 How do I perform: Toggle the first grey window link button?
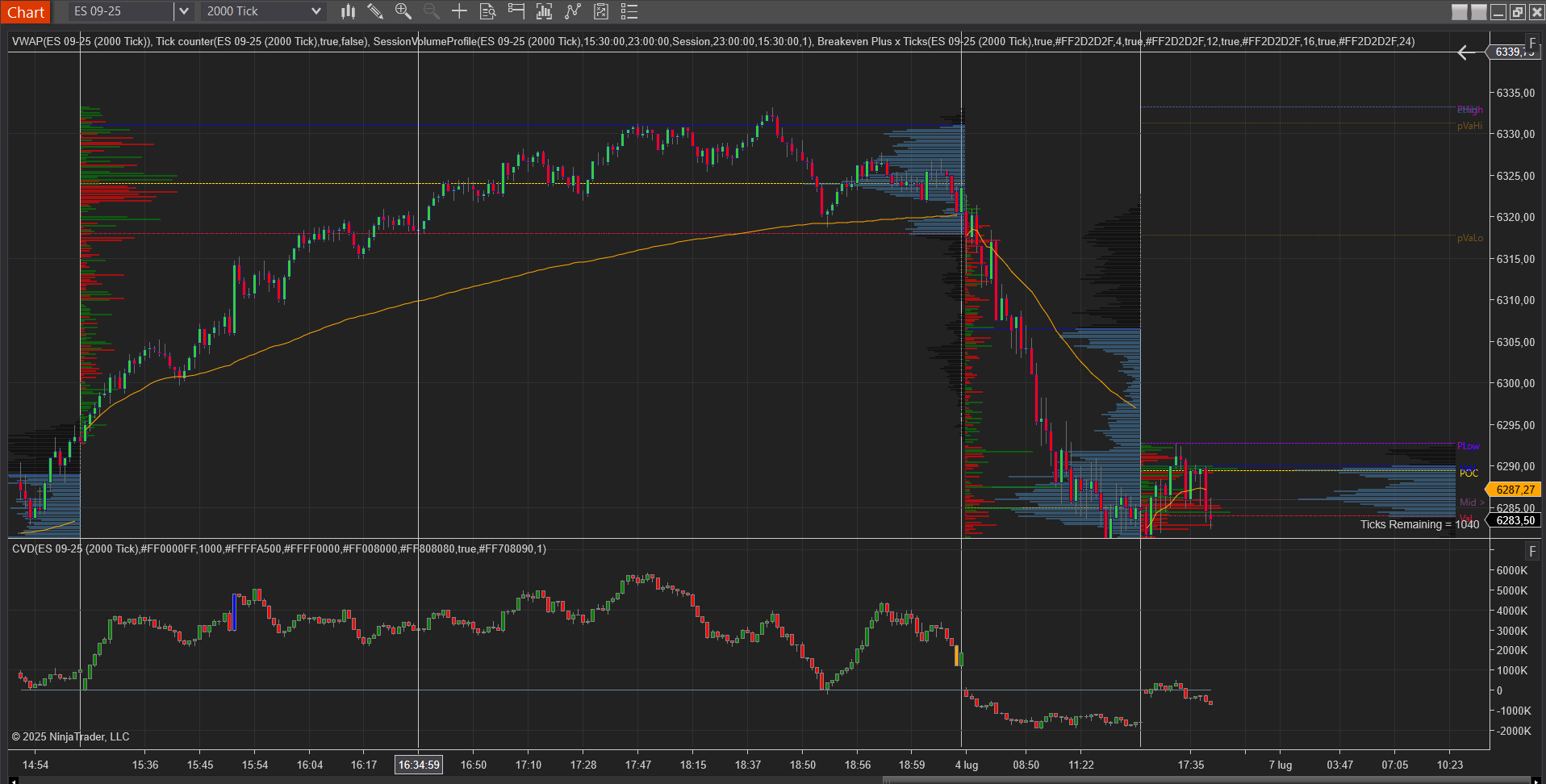click(x=1460, y=12)
